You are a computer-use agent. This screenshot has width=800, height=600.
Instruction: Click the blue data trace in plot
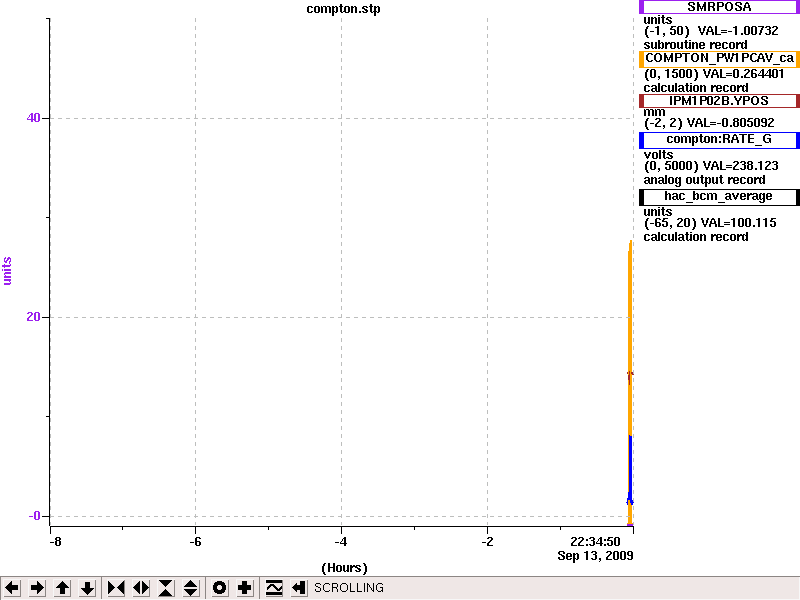point(631,469)
